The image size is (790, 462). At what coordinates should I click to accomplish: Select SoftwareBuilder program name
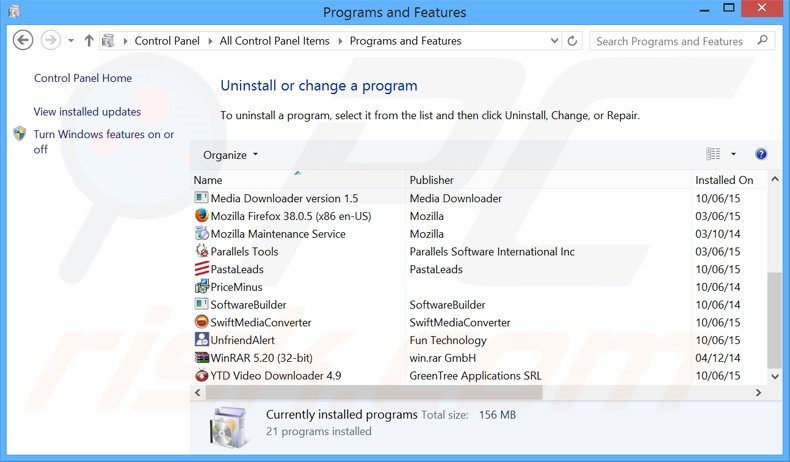tap(248, 305)
